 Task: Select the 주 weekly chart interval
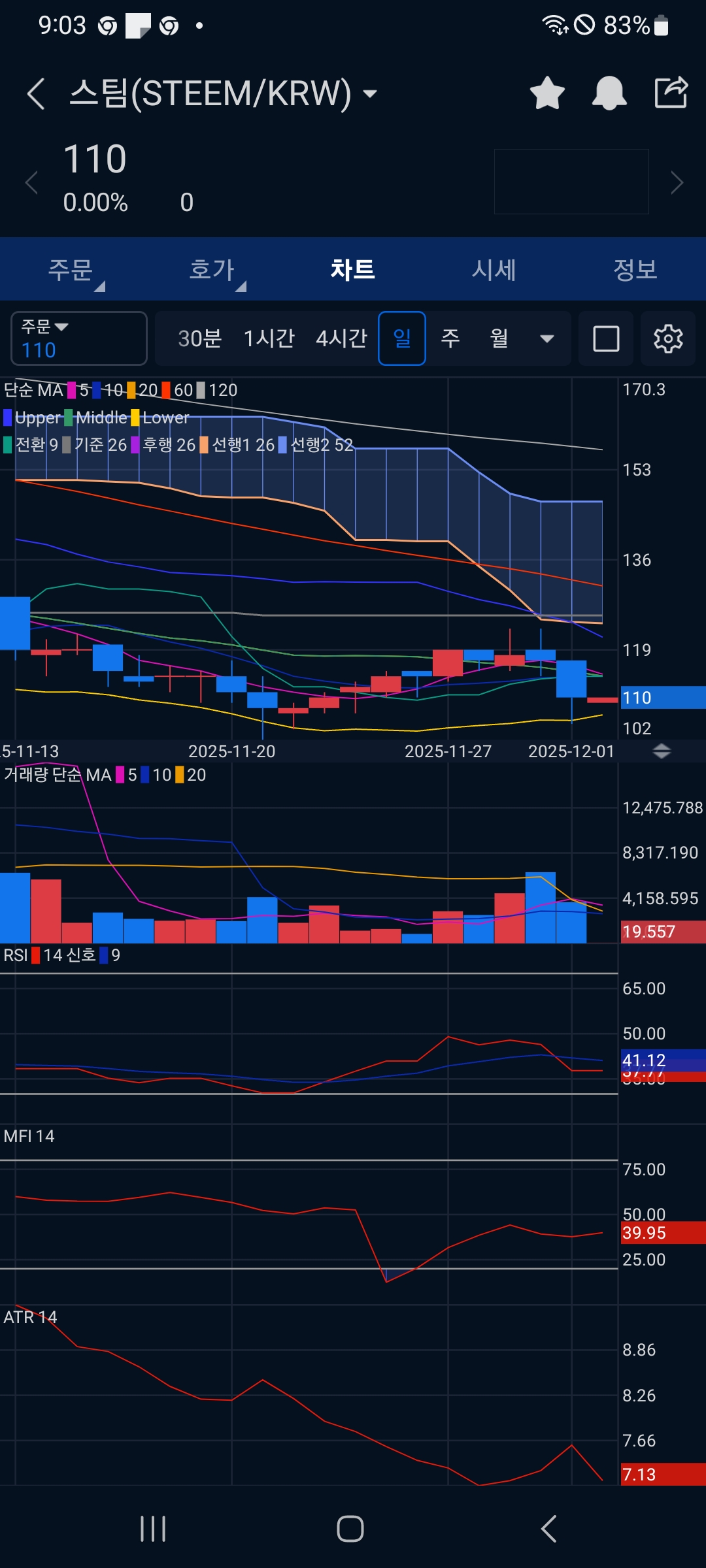click(450, 338)
